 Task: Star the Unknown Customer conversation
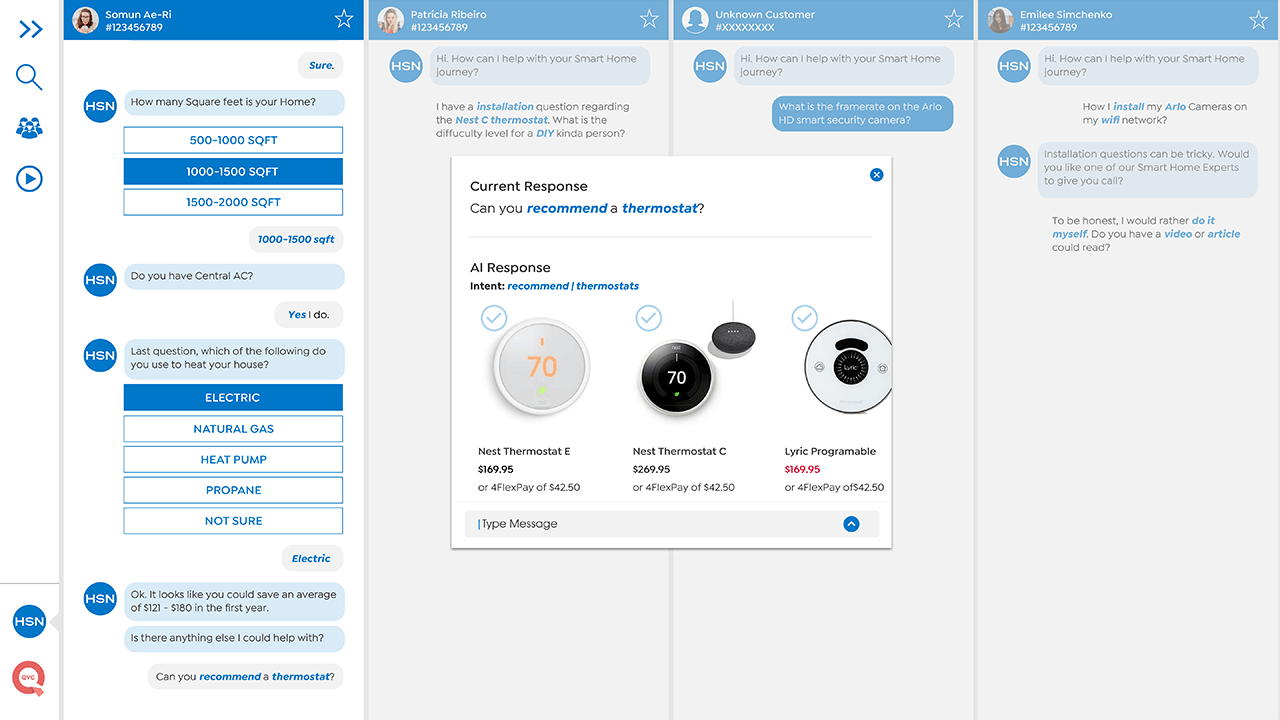954,19
